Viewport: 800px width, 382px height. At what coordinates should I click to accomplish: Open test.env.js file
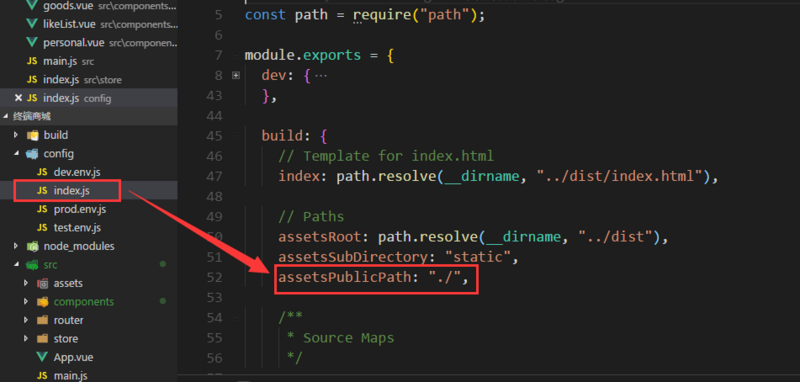(77, 227)
